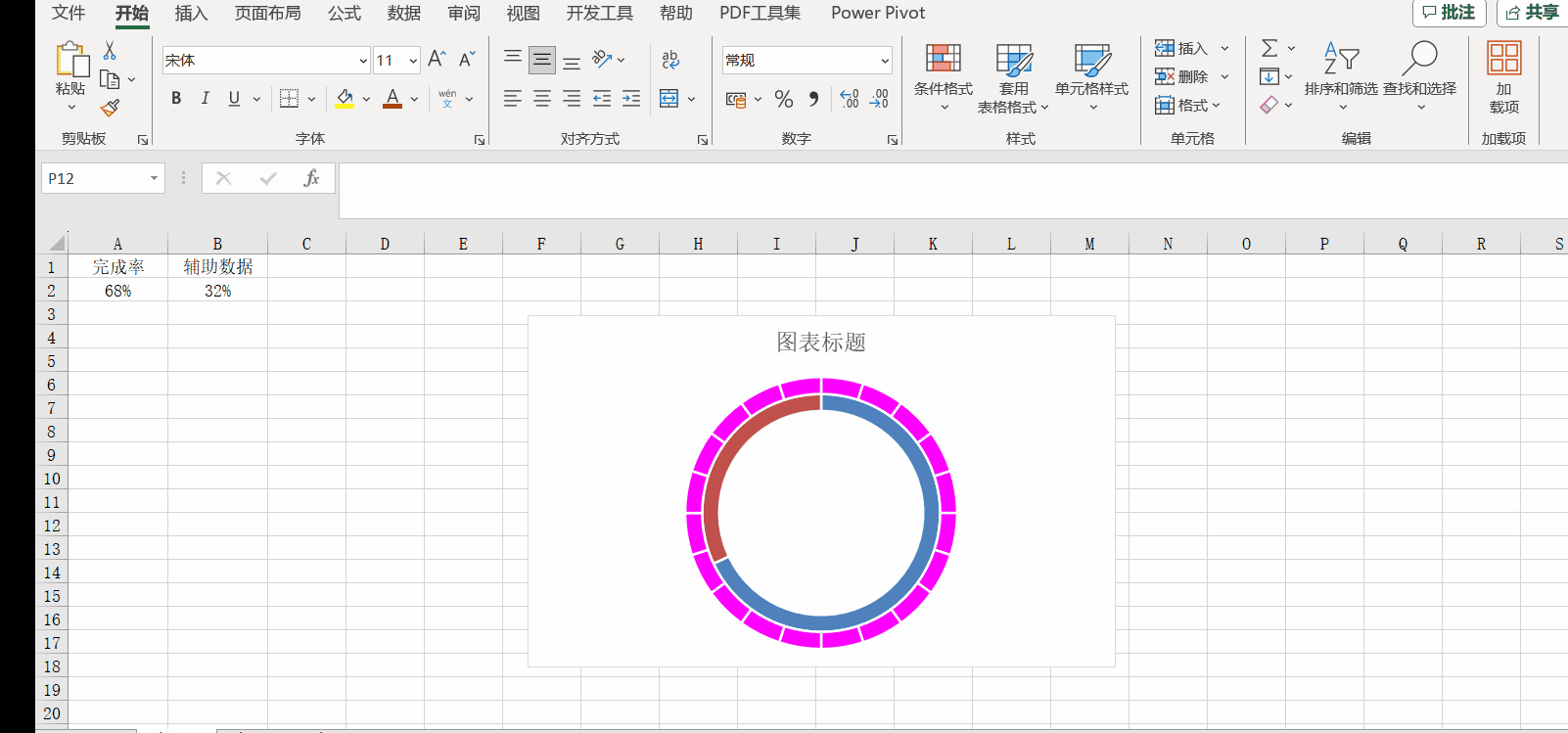Screen dimensions: 1568x733
Task: Toggle Italic formatting
Action: click(x=205, y=98)
